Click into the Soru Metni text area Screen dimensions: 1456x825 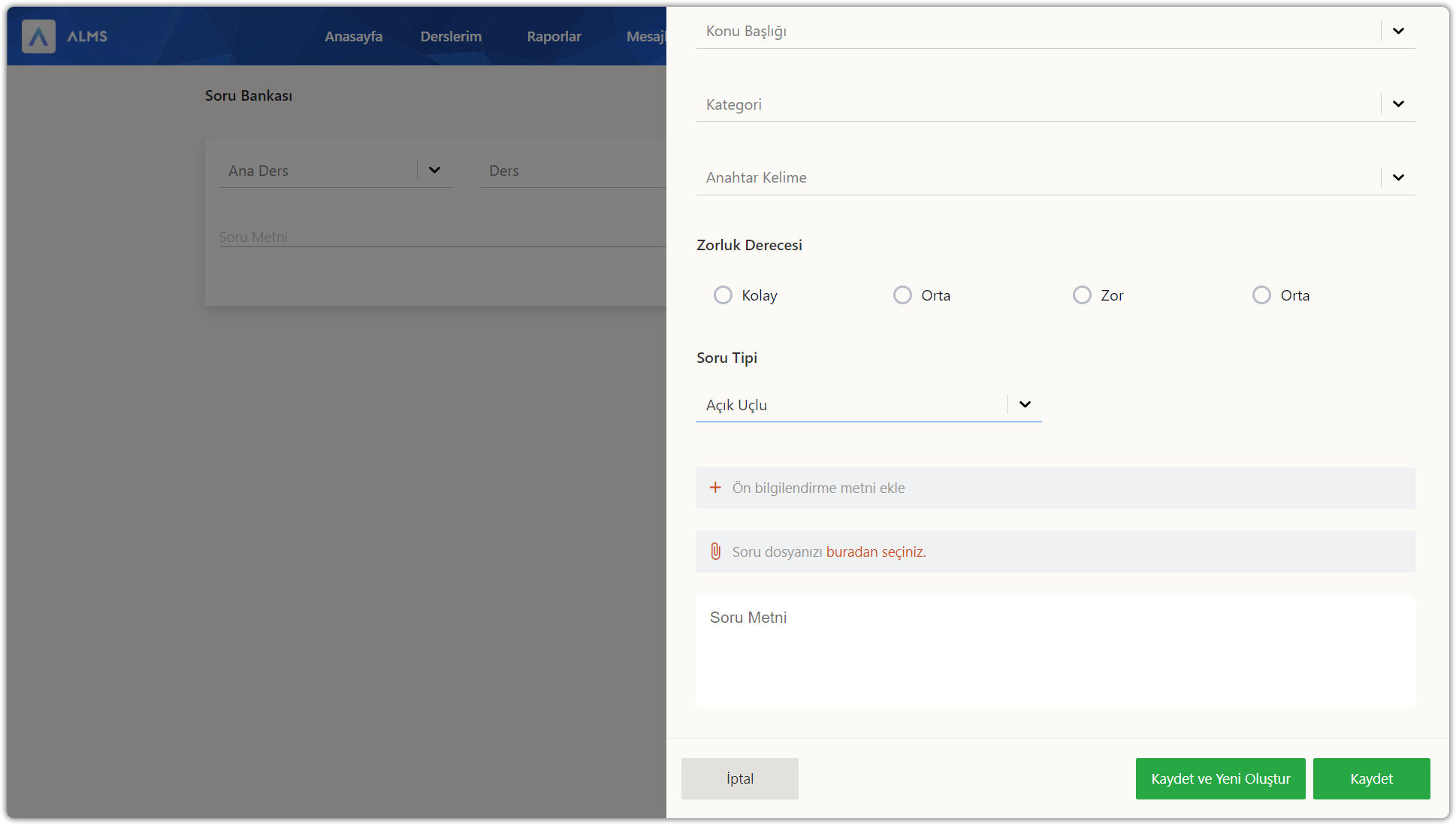click(x=1056, y=651)
